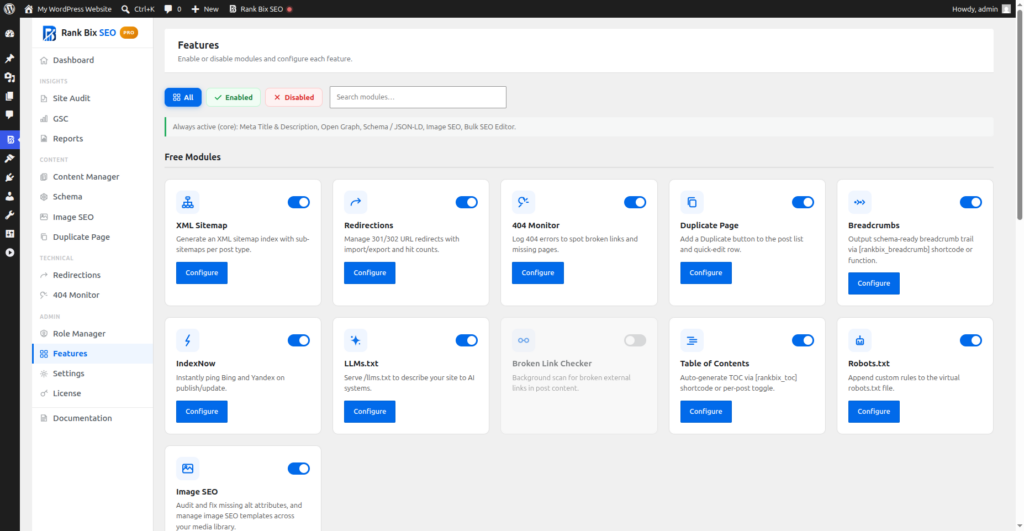Click the home icon for My WordPress Website
Screen dimensions: 1024x531
[29, 9]
